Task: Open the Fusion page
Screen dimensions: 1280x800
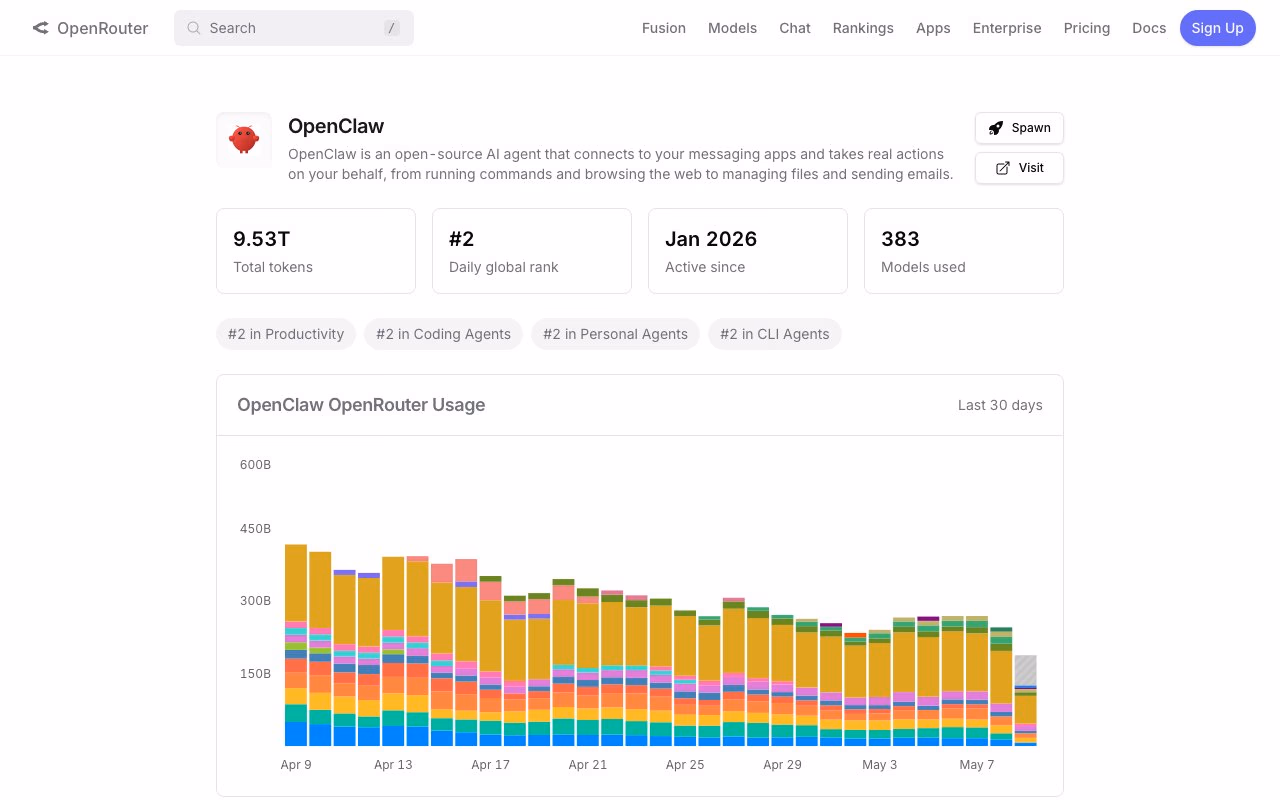Action: [664, 28]
